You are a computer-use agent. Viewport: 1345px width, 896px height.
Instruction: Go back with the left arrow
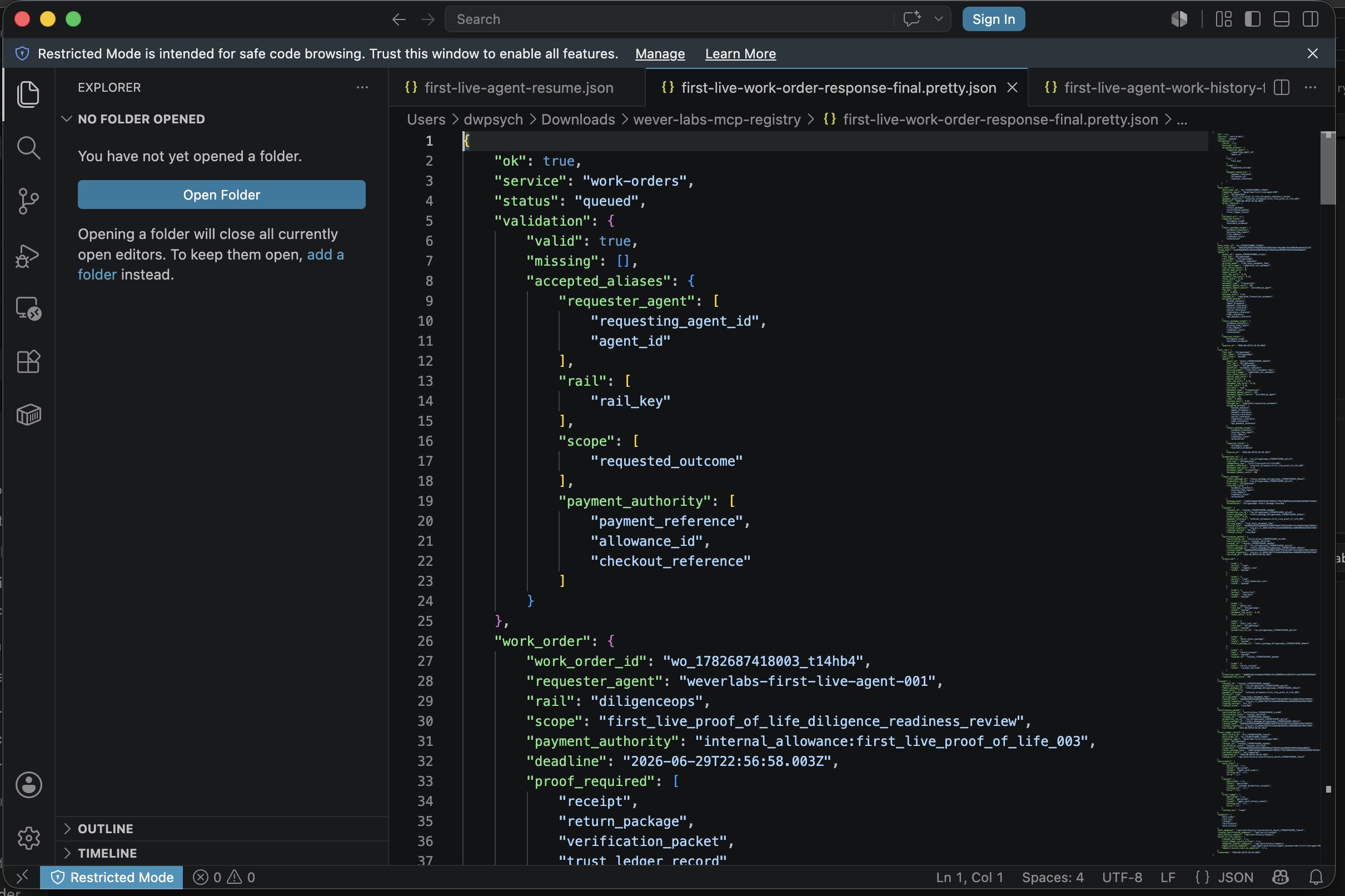tap(399, 19)
